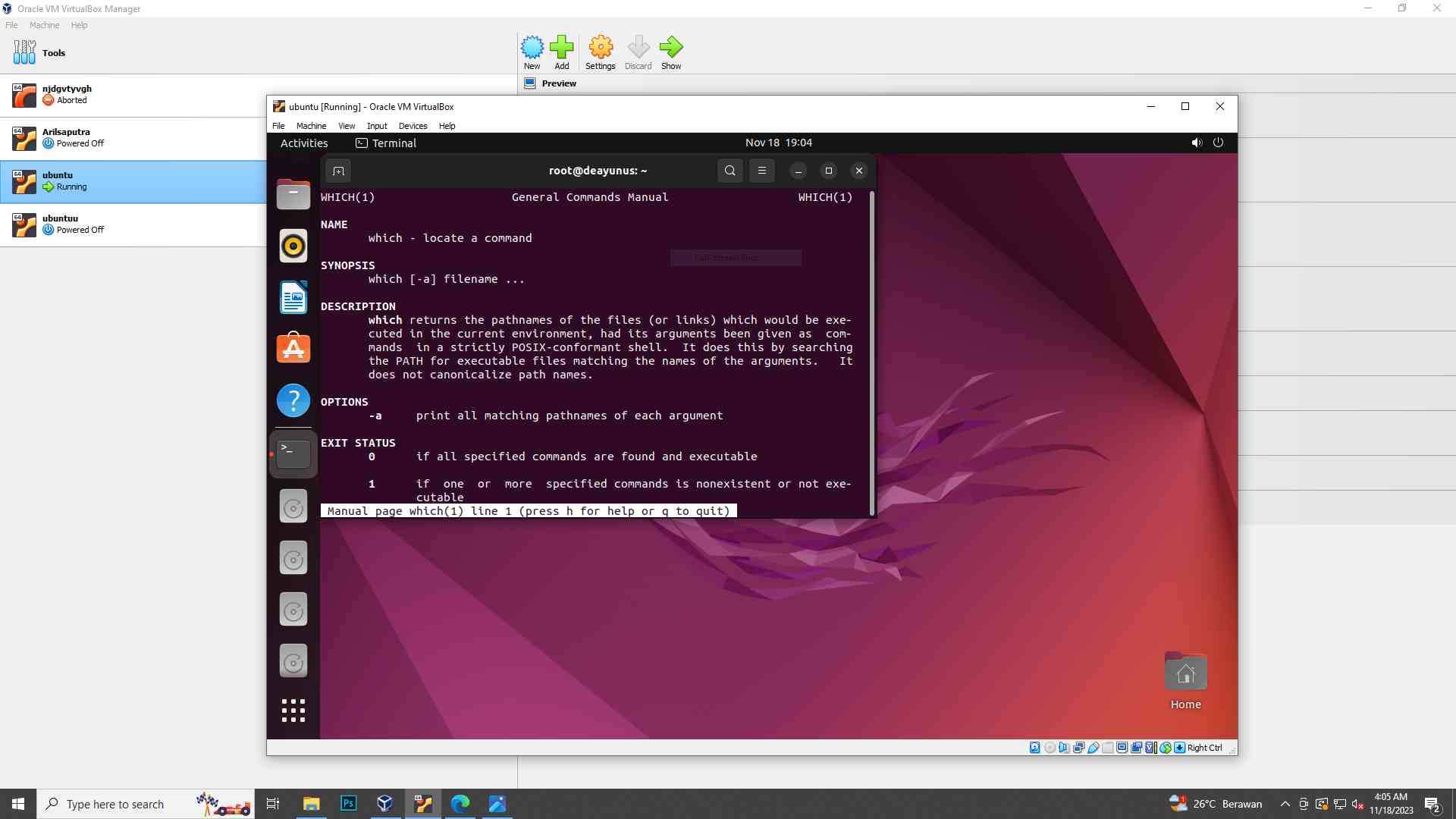Image resolution: width=1456 pixels, height=819 pixels.
Task: Click the shared folders status icon
Action: pos(1108,748)
